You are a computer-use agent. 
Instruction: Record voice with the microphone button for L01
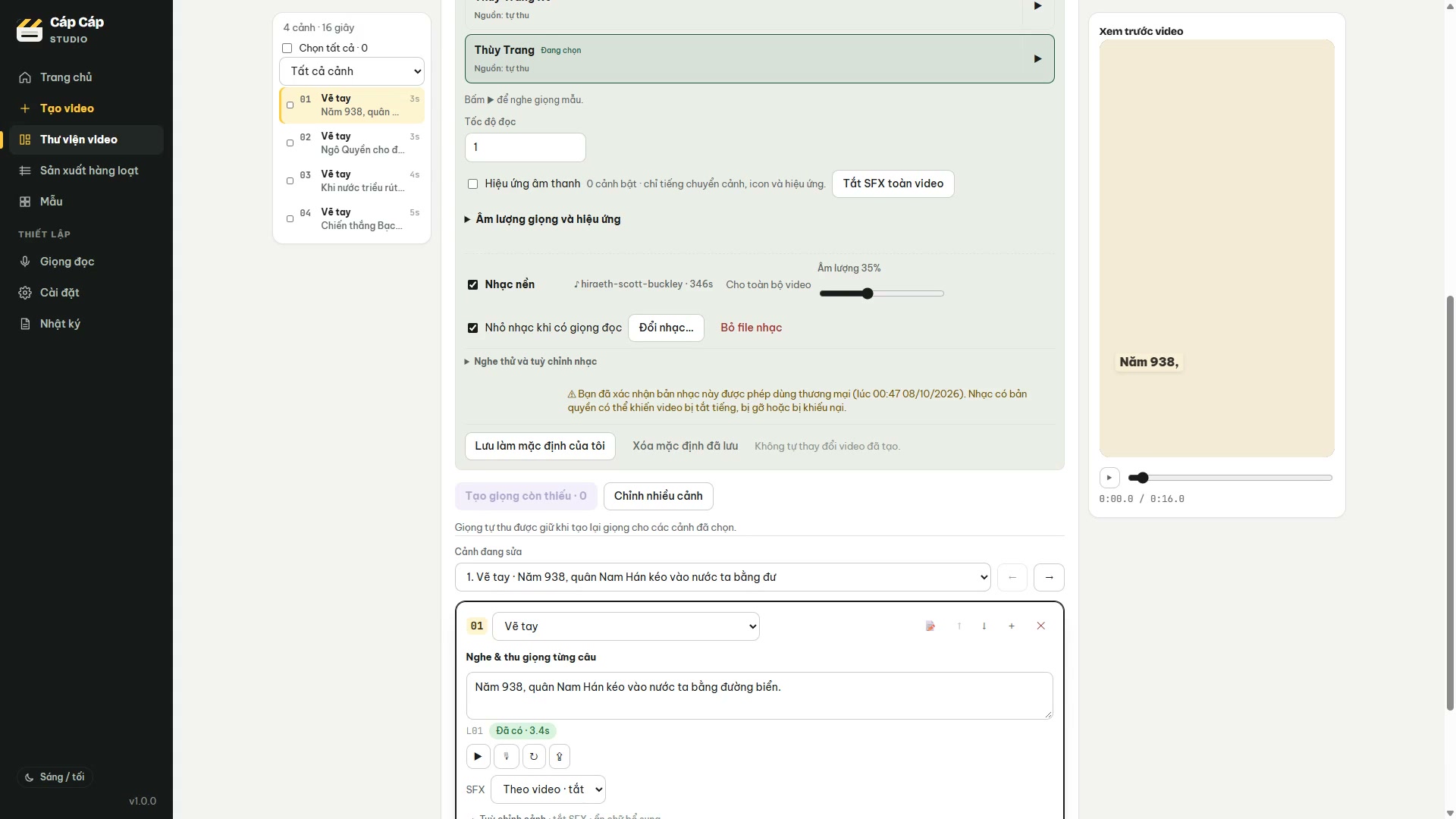tap(506, 756)
